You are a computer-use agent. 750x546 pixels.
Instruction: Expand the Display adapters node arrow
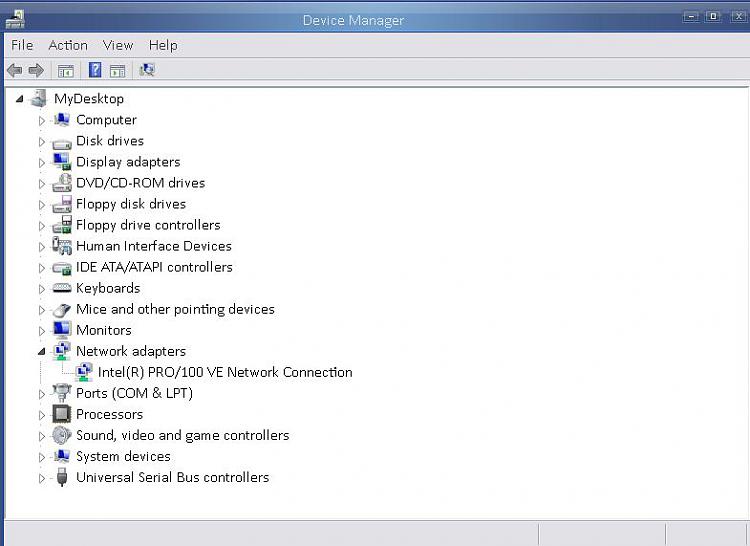point(42,163)
